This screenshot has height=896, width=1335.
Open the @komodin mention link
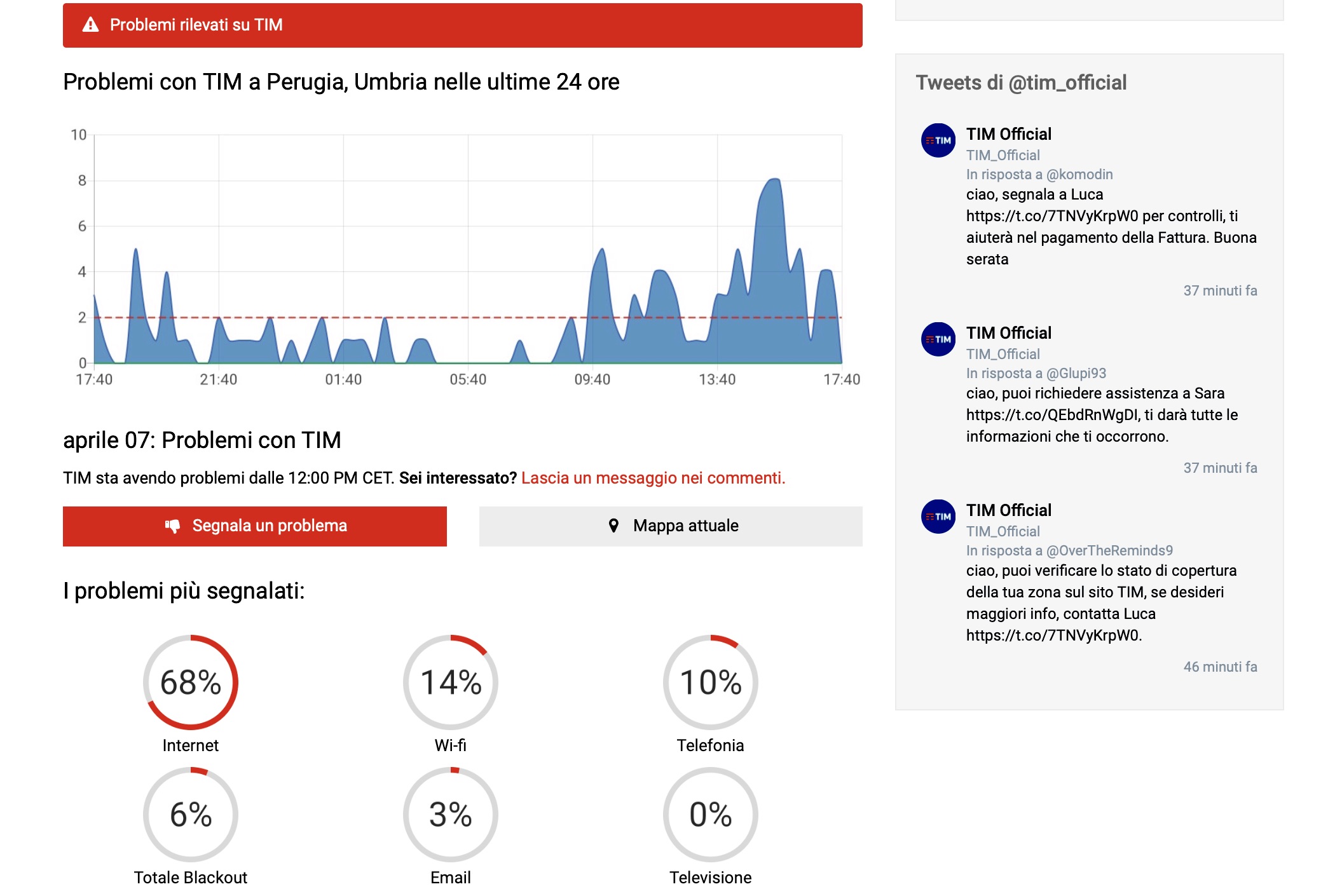point(1079,174)
